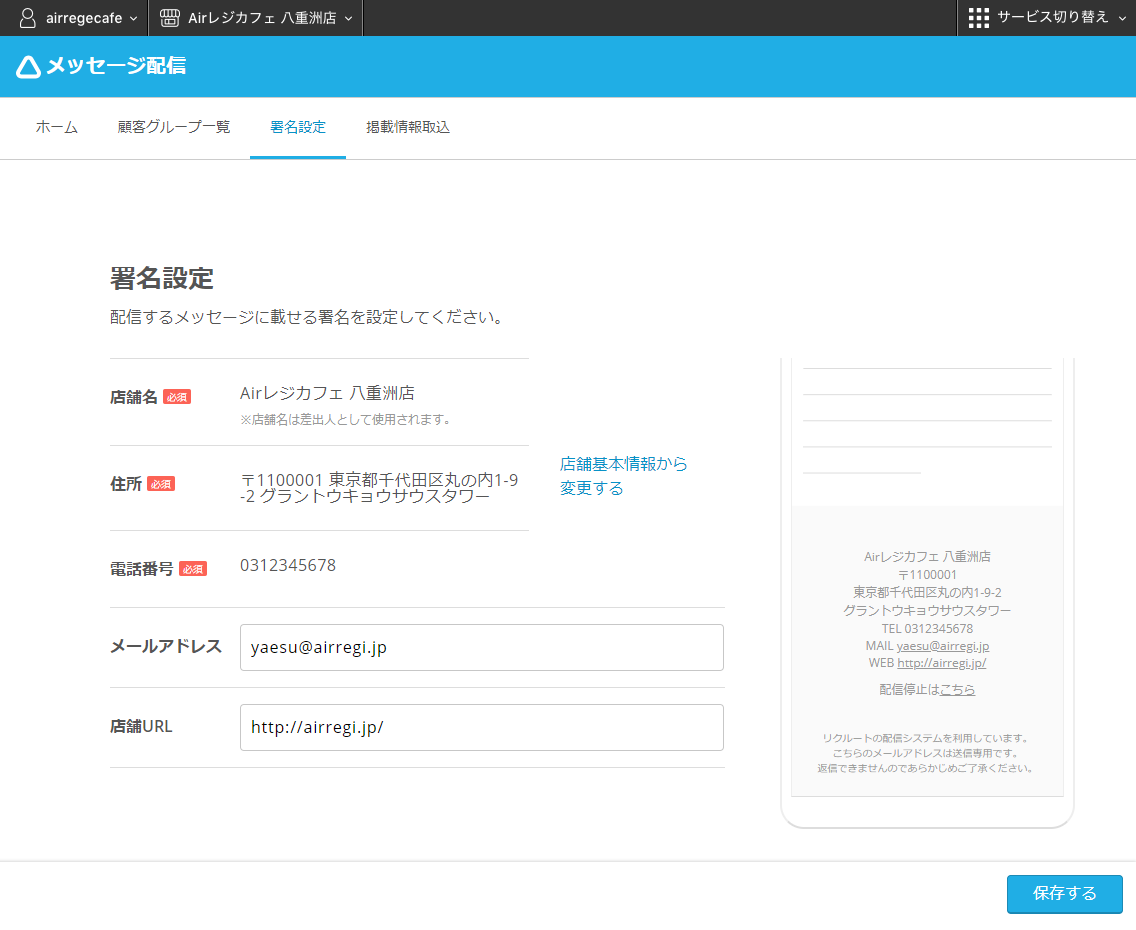Viewport: 1136px width, 930px height.
Task: Open the 顧客グループ一覧 tab
Action: (174, 127)
